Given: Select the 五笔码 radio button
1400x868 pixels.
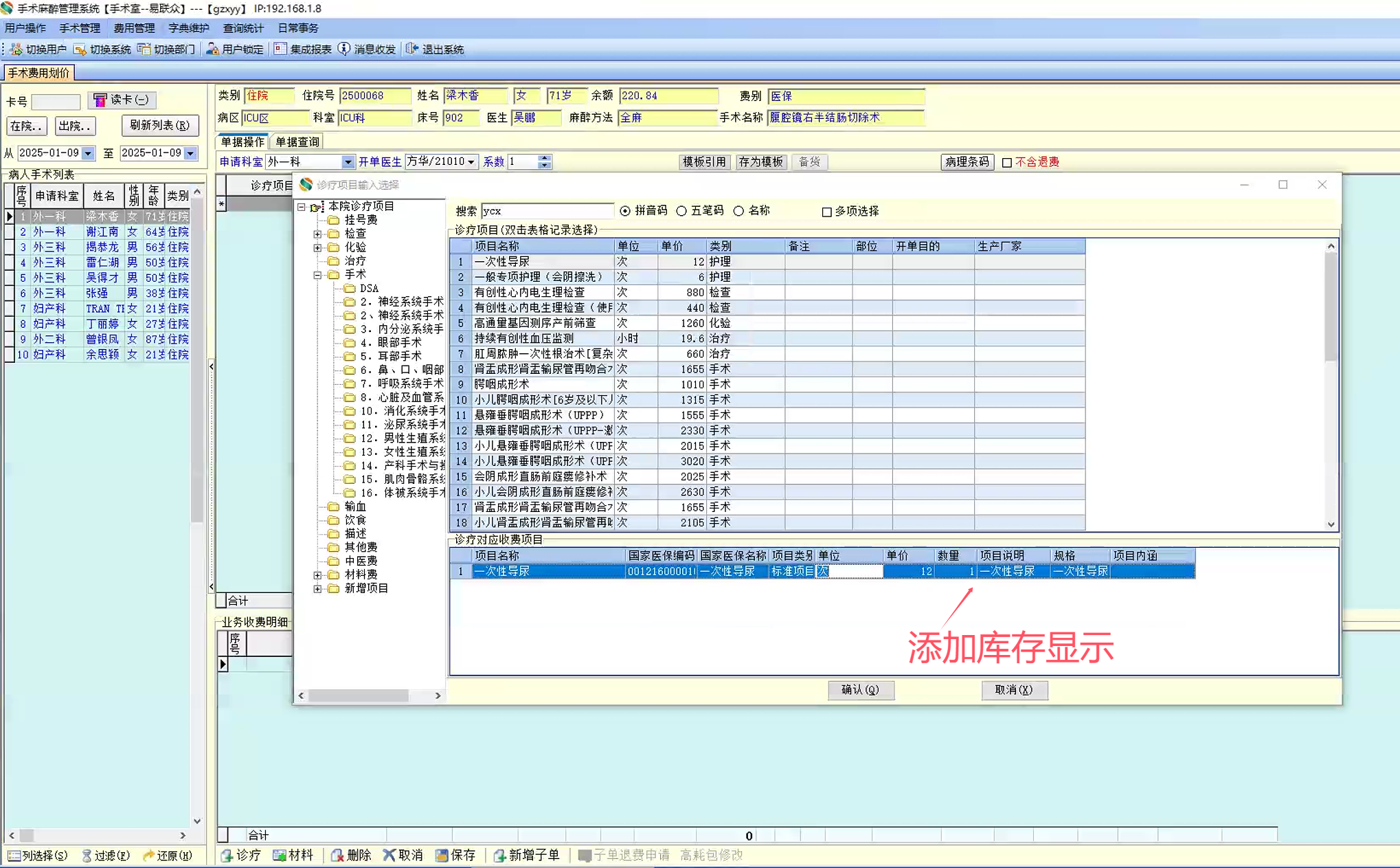Looking at the screenshot, I should click(x=681, y=211).
